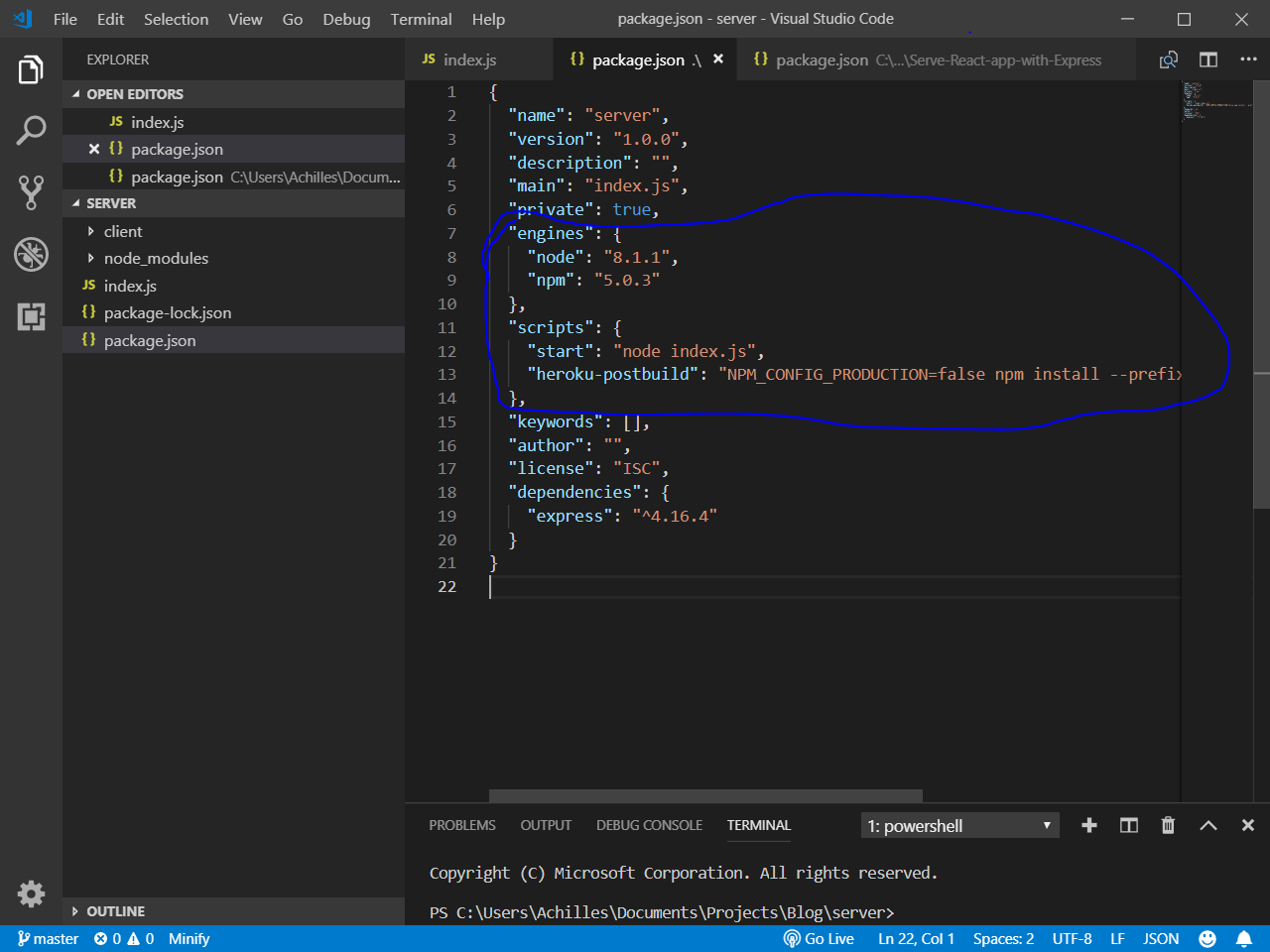Maximize the terminal panel size
1270x952 pixels.
[x=1208, y=825]
